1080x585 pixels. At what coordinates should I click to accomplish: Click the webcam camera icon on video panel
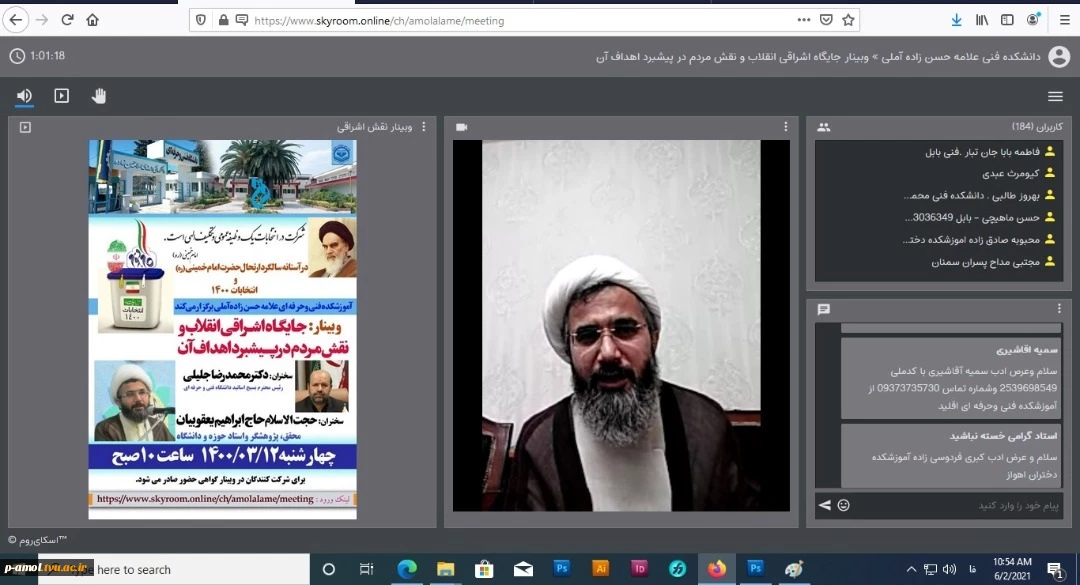(461, 127)
